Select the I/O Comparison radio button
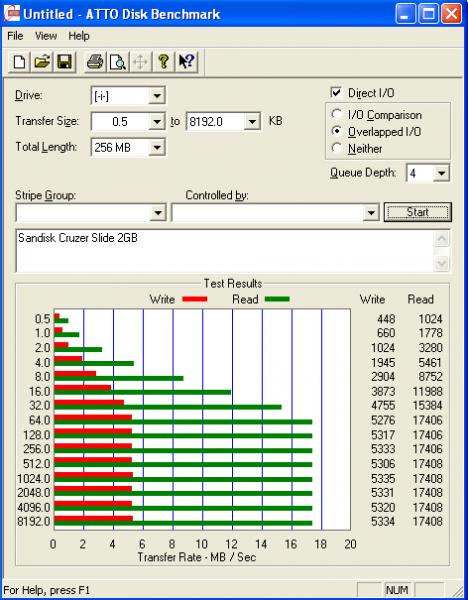The height and width of the screenshot is (600, 468). coord(337,114)
